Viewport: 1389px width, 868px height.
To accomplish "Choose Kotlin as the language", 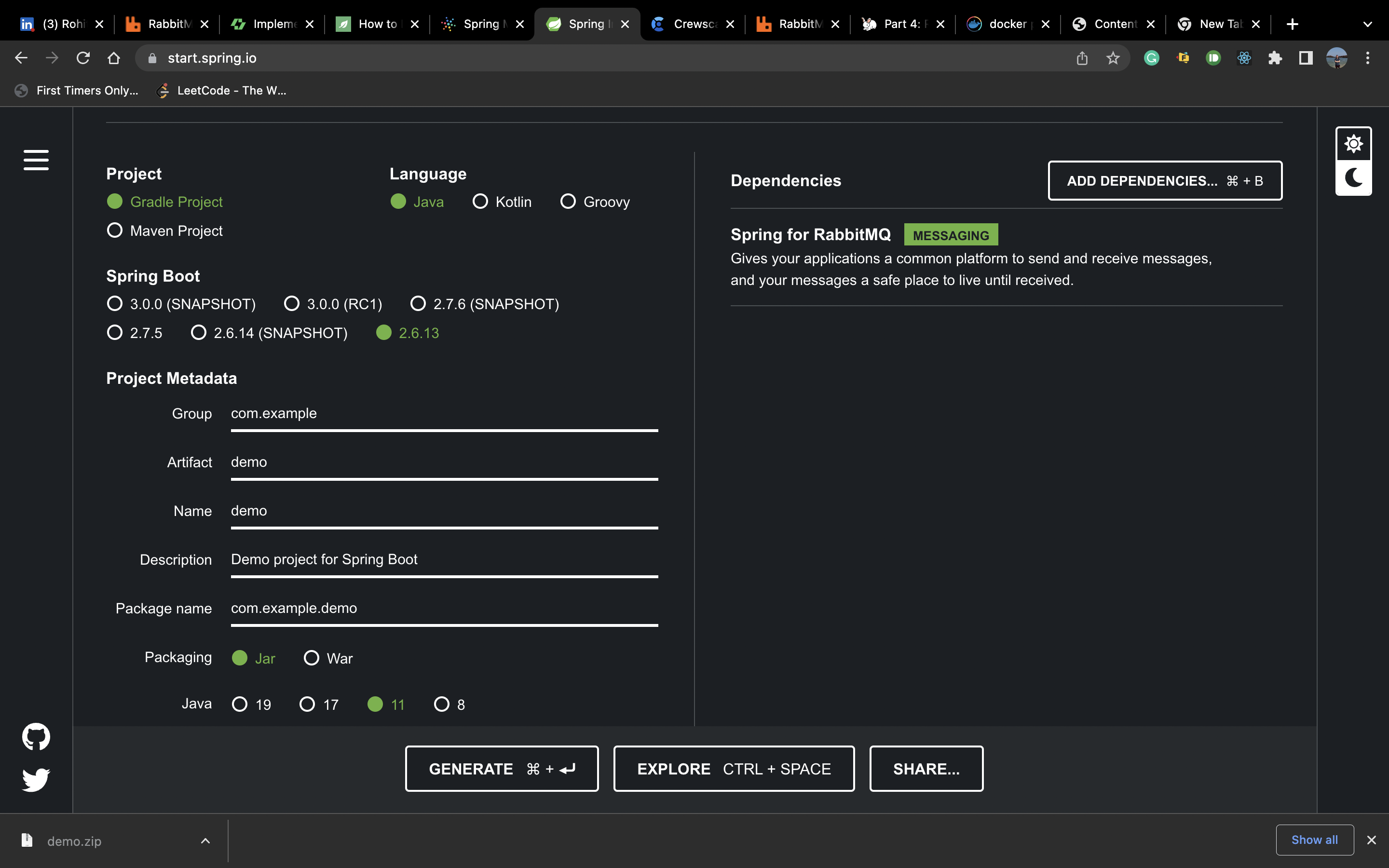I will (x=480, y=202).
